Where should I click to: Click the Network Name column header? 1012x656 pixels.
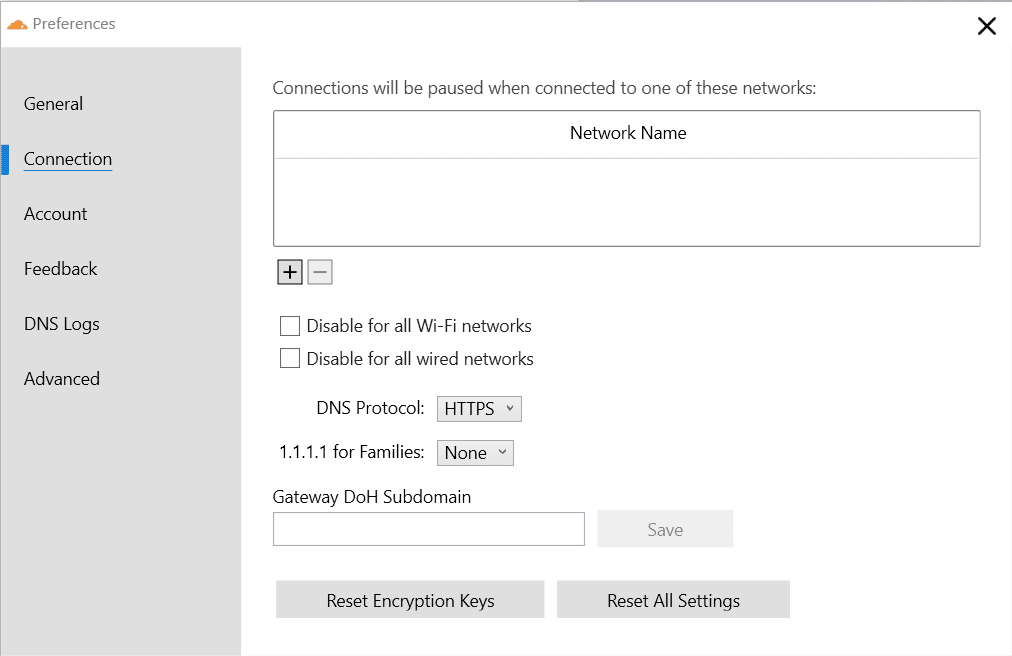[627, 133]
